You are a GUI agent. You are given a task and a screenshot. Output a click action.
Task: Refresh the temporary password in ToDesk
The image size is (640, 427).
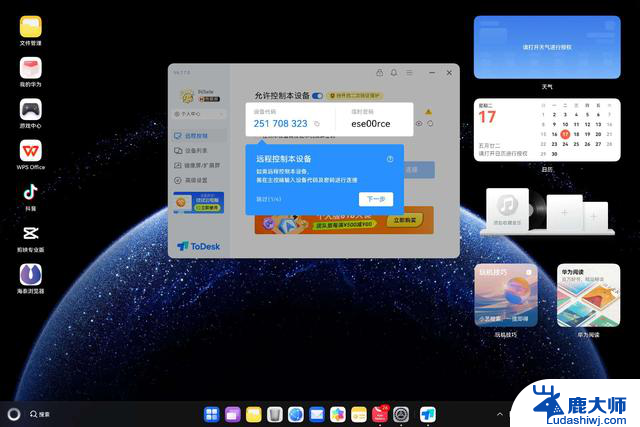pyautogui.click(x=430, y=123)
